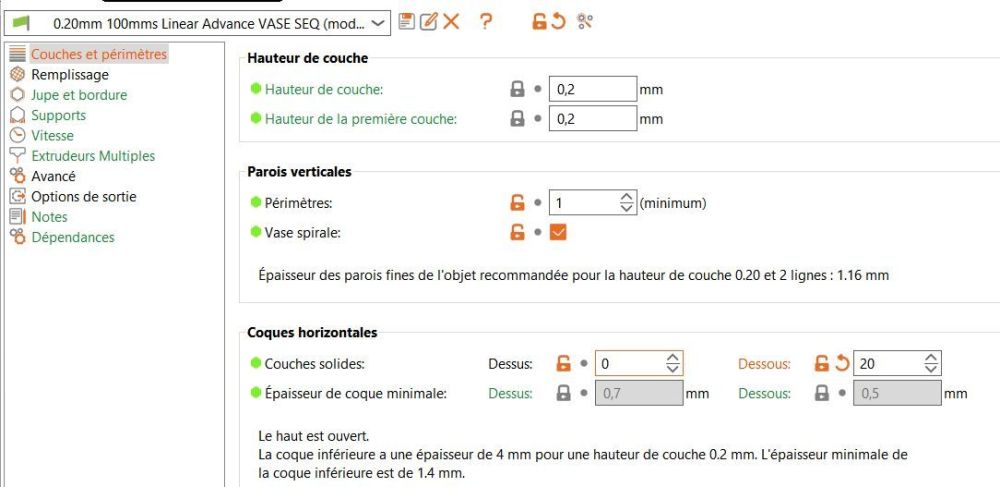Open the print preset dropdown
Image resolution: width=1000 pixels, height=487 pixels.
click(x=378, y=22)
